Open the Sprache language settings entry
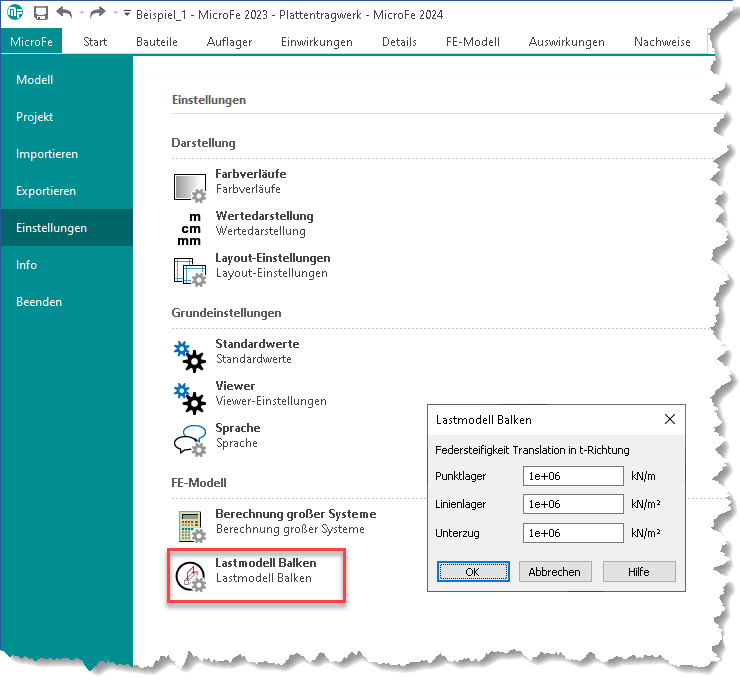The image size is (740, 678). pos(238,435)
